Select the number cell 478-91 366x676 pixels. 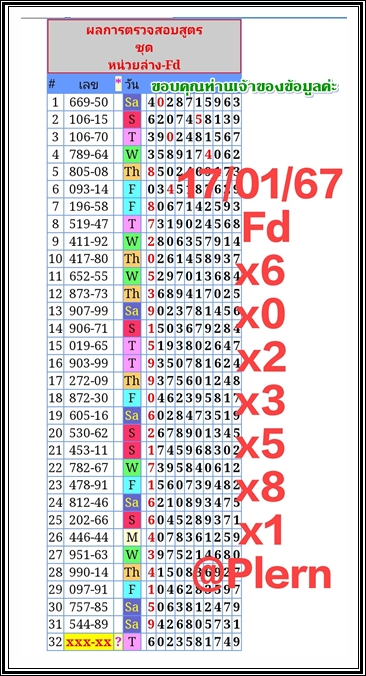click(x=89, y=485)
